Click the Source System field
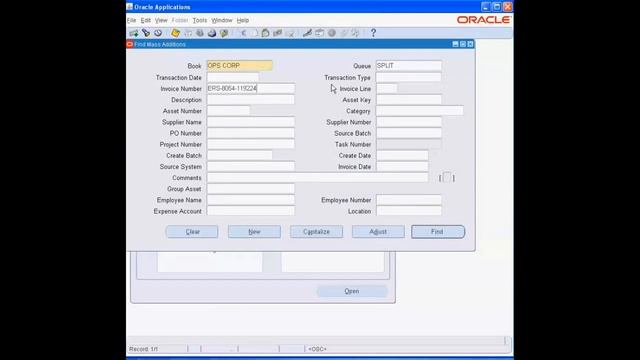Image resolution: width=640 pixels, height=360 pixels. tap(251, 167)
